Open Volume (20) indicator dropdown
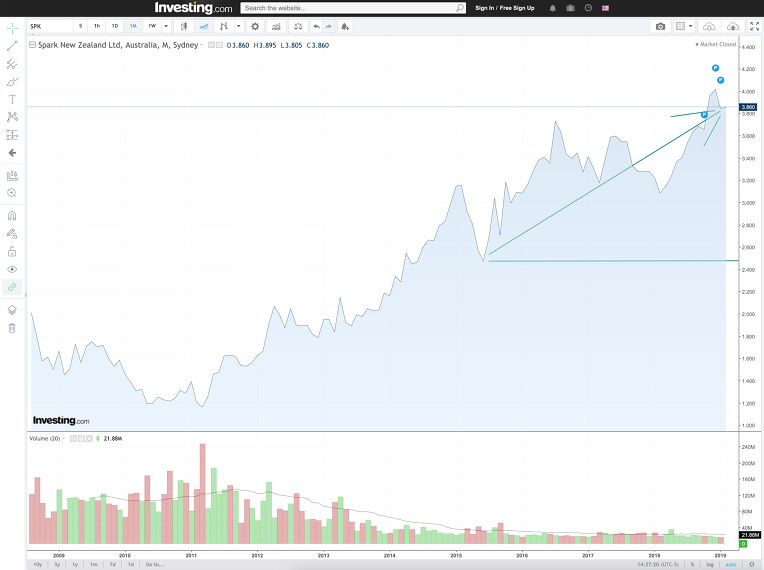 coord(63,438)
